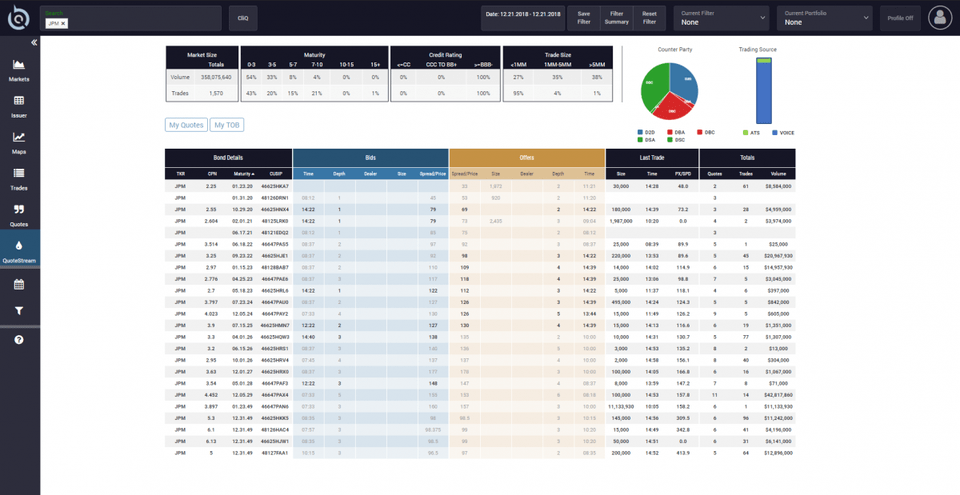Expand the Current Portfolio dropdown
The image size is (960, 495).
tap(824, 18)
